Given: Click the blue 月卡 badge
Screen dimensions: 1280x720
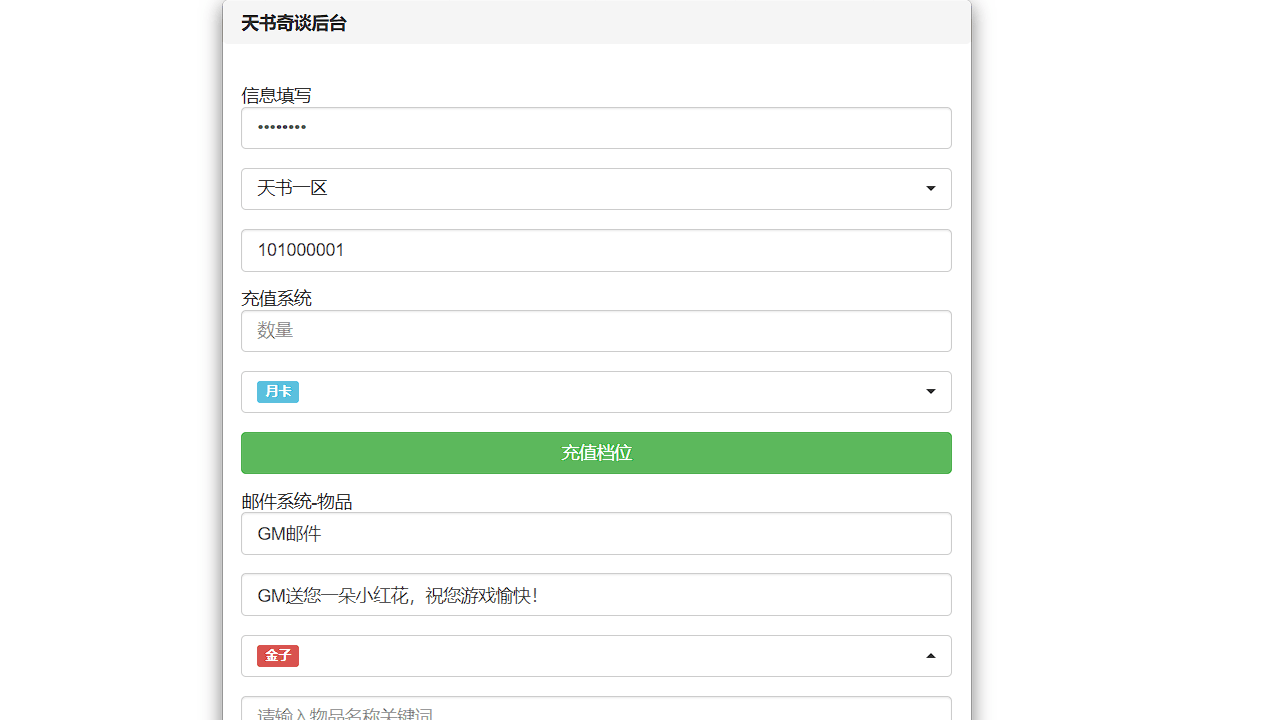Looking at the screenshot, I should pyautogui.click(x=278, y=392).
